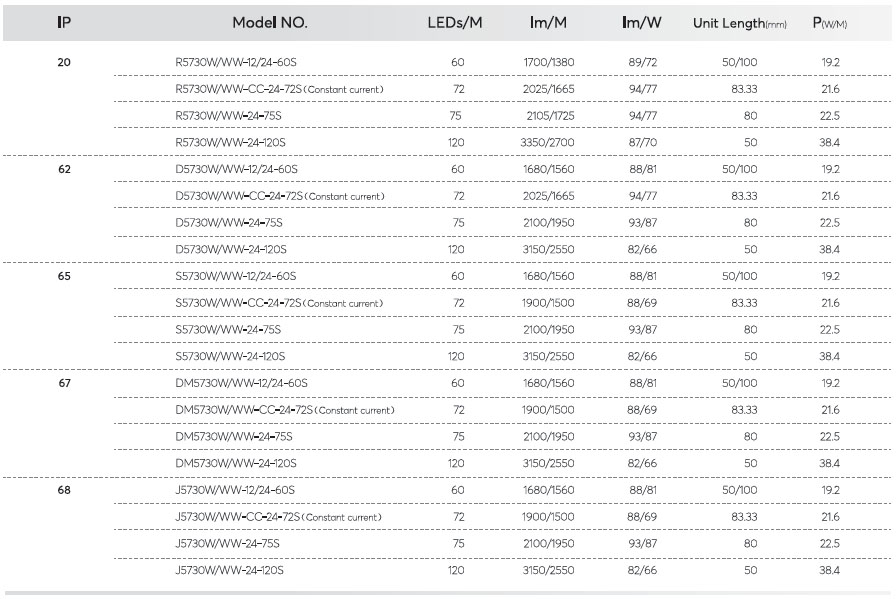Click the 3350/2700 lm/M value
This screenshot has width=896, height=599.
coord(547,143)
